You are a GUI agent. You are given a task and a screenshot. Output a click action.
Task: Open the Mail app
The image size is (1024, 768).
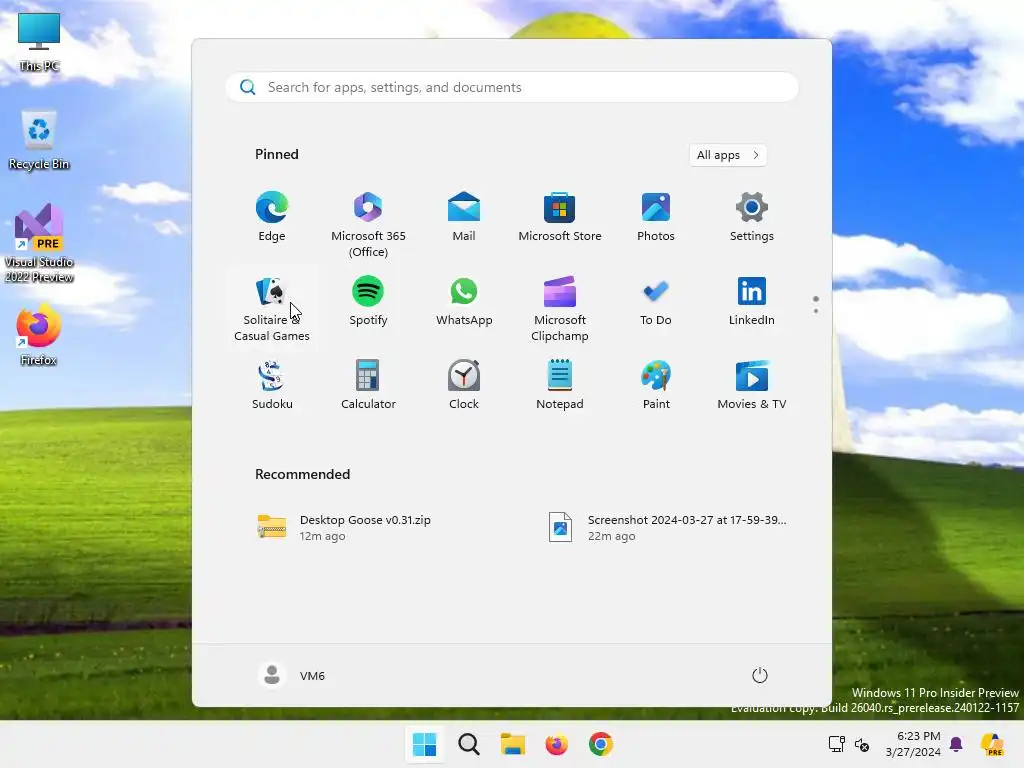point(464,217)
